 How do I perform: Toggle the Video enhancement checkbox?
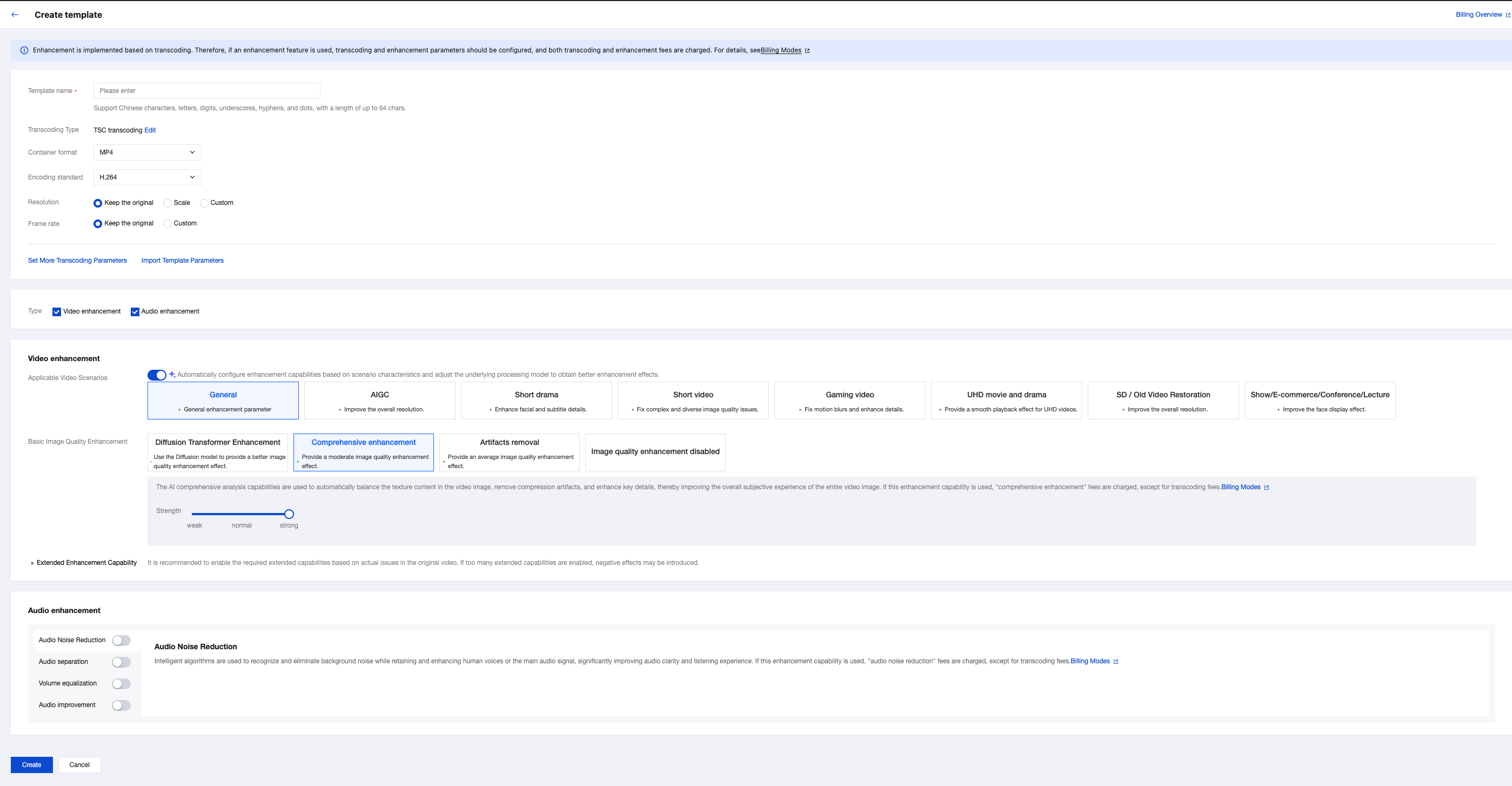[57, 312]
